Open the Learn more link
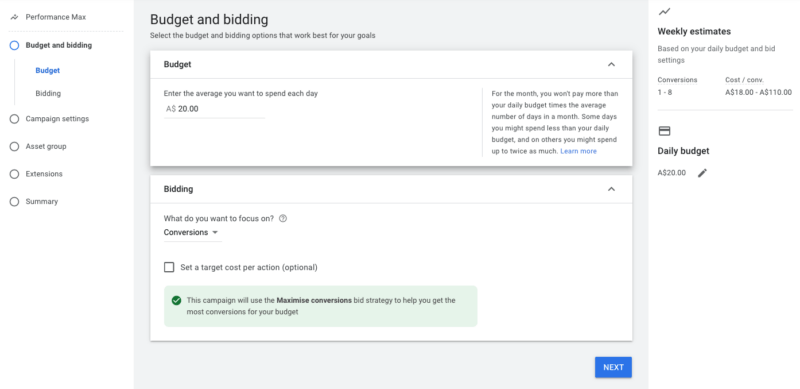Image resolution: width=800 pixels, height=389 pixels. [x=578, y=152]
